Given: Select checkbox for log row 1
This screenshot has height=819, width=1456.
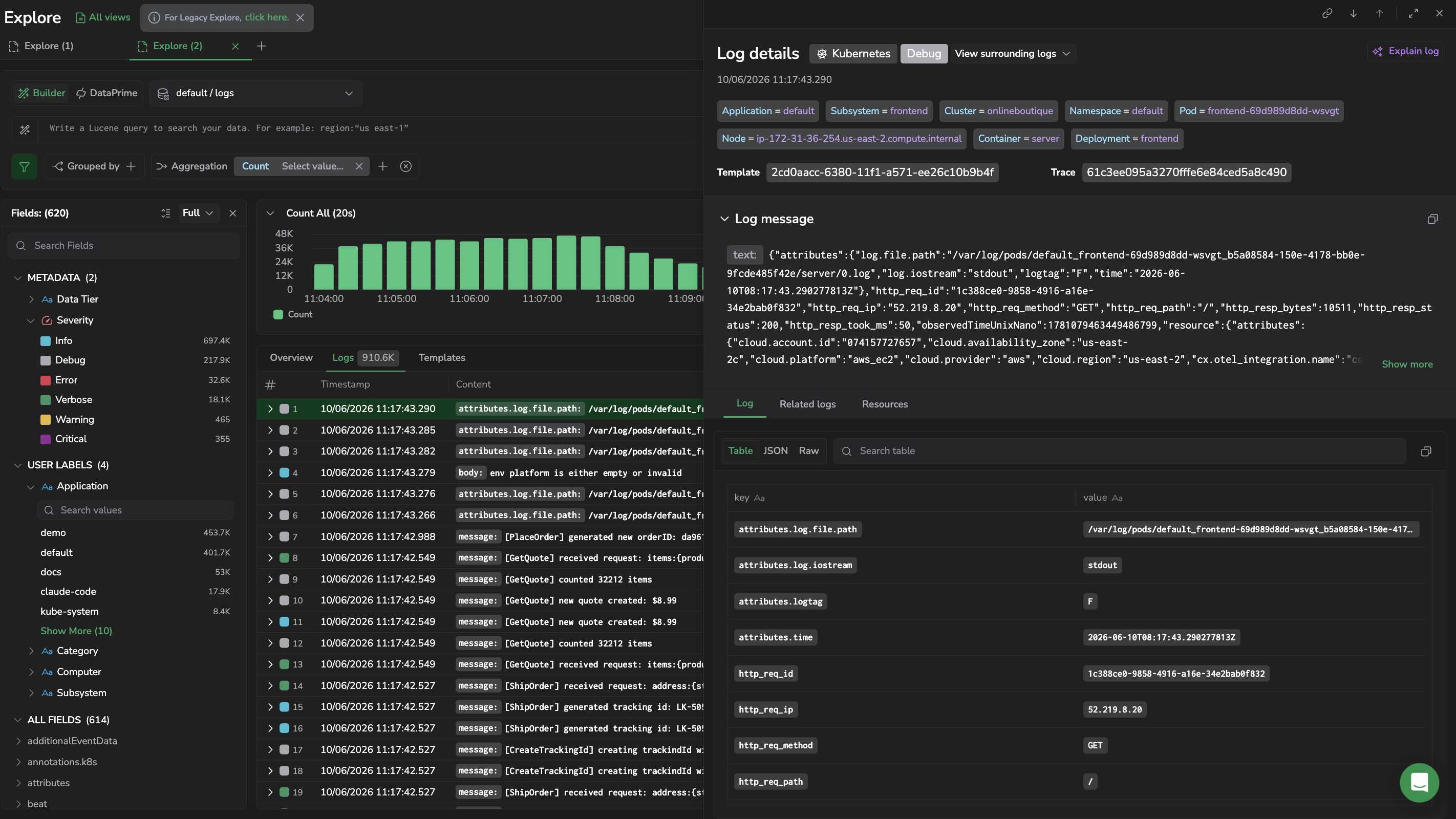Looking at the screenshot, I should click(x=284, y=408).
